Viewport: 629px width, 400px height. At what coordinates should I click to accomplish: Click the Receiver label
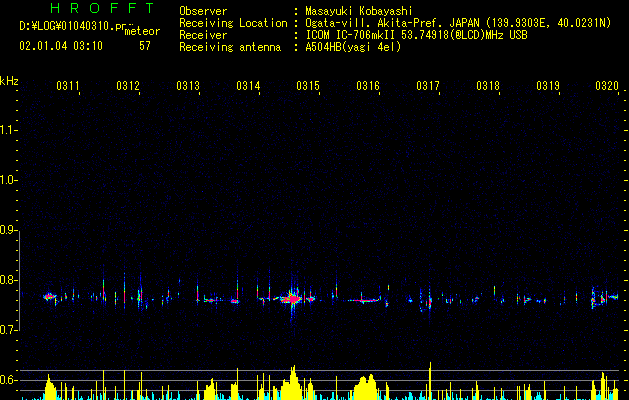pyautogui.click(x=203, y=35)
